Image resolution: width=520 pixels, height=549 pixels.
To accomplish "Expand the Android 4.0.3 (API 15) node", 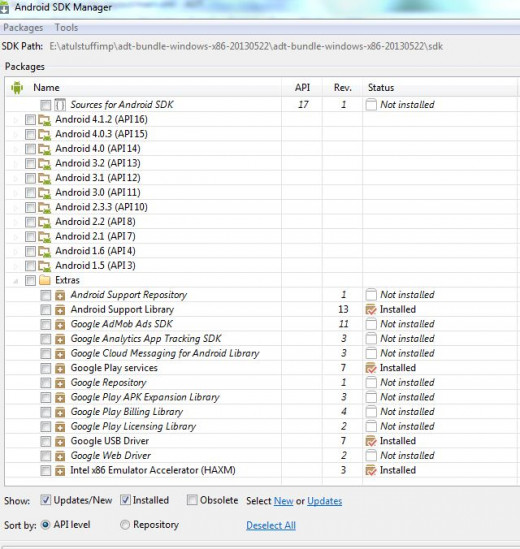I will [15, 134].
